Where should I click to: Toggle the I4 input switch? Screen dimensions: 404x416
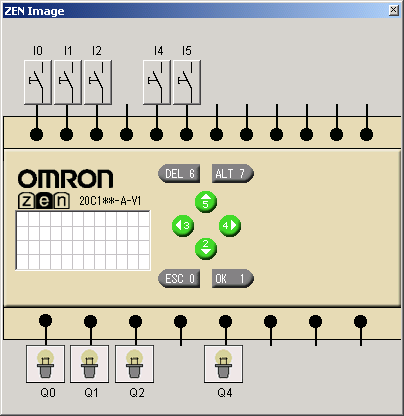click(x=157, y=82)
